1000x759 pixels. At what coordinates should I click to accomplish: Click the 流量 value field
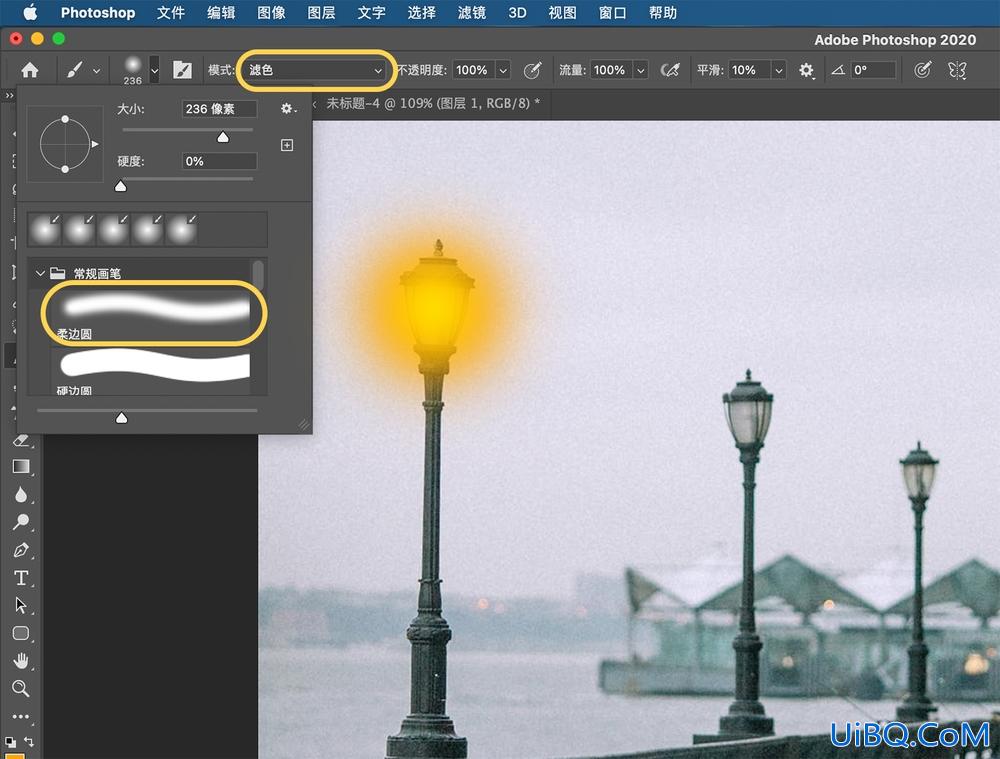pyautogui.click(x=610, y=70)
